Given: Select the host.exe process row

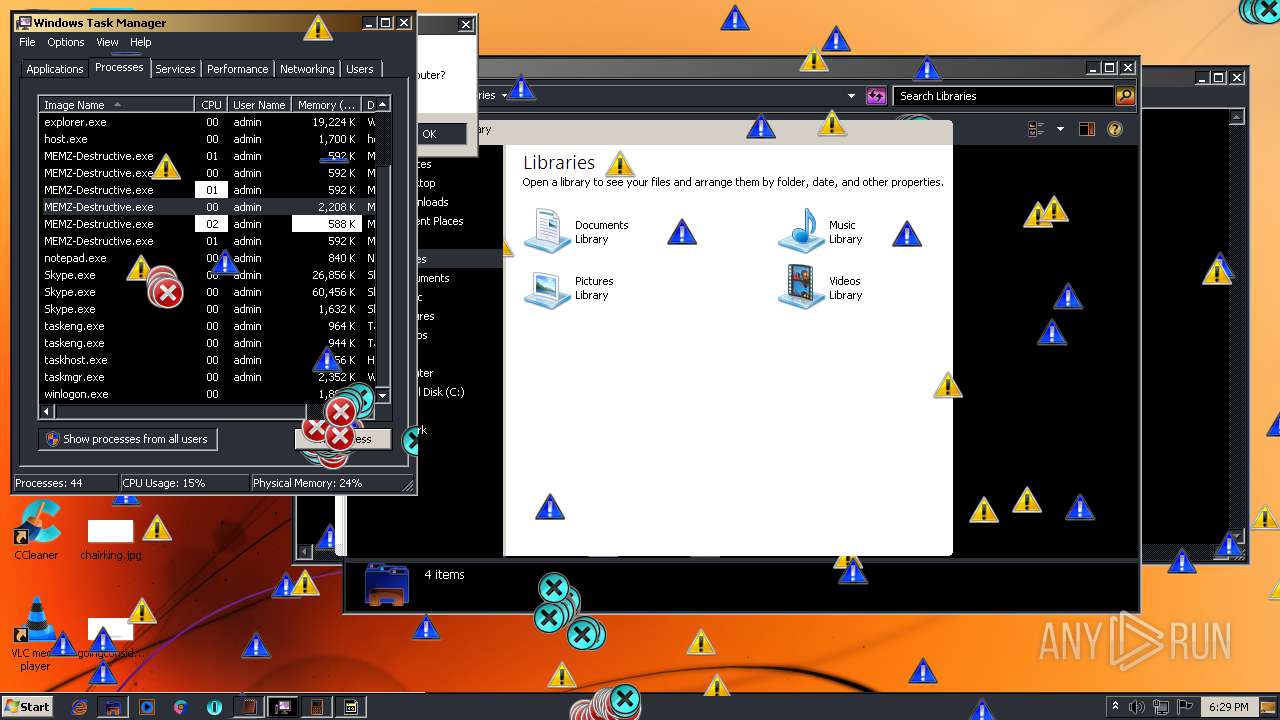Looking at the screenshot, I should [207, 139].
